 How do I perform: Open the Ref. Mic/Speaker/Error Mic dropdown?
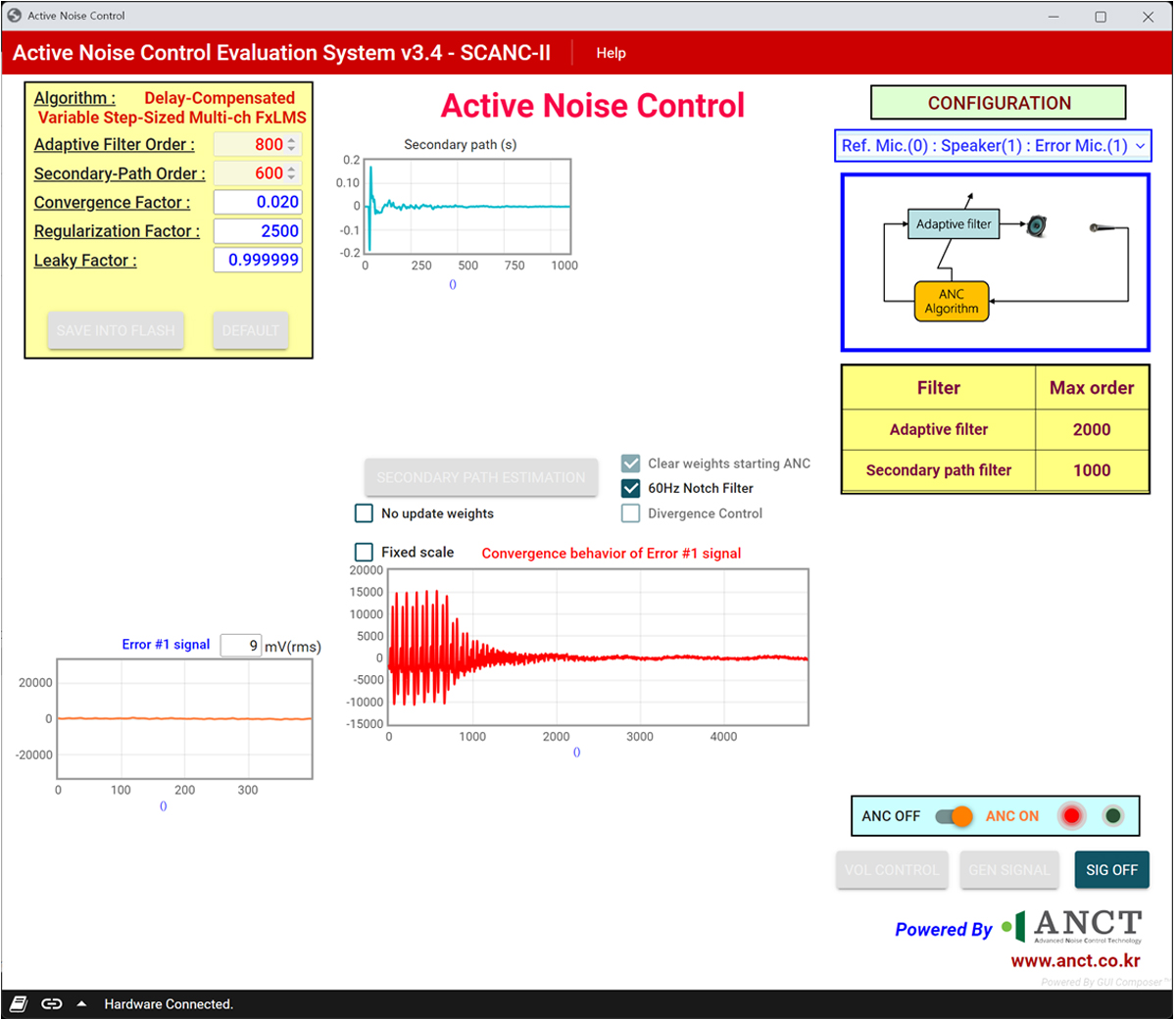pyautogui.click(x=992, y=146)
